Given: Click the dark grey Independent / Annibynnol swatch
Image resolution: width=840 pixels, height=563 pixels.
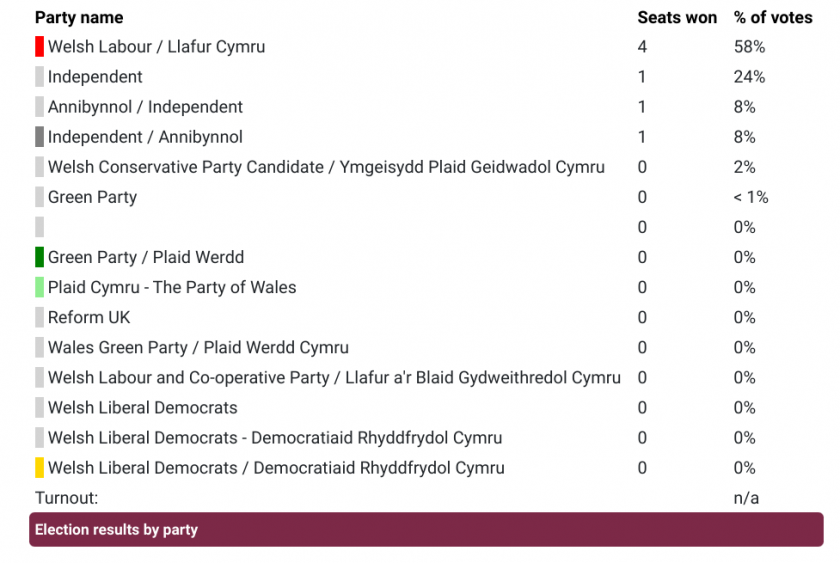Looking at the screenshot, I should tap(39, 137).
